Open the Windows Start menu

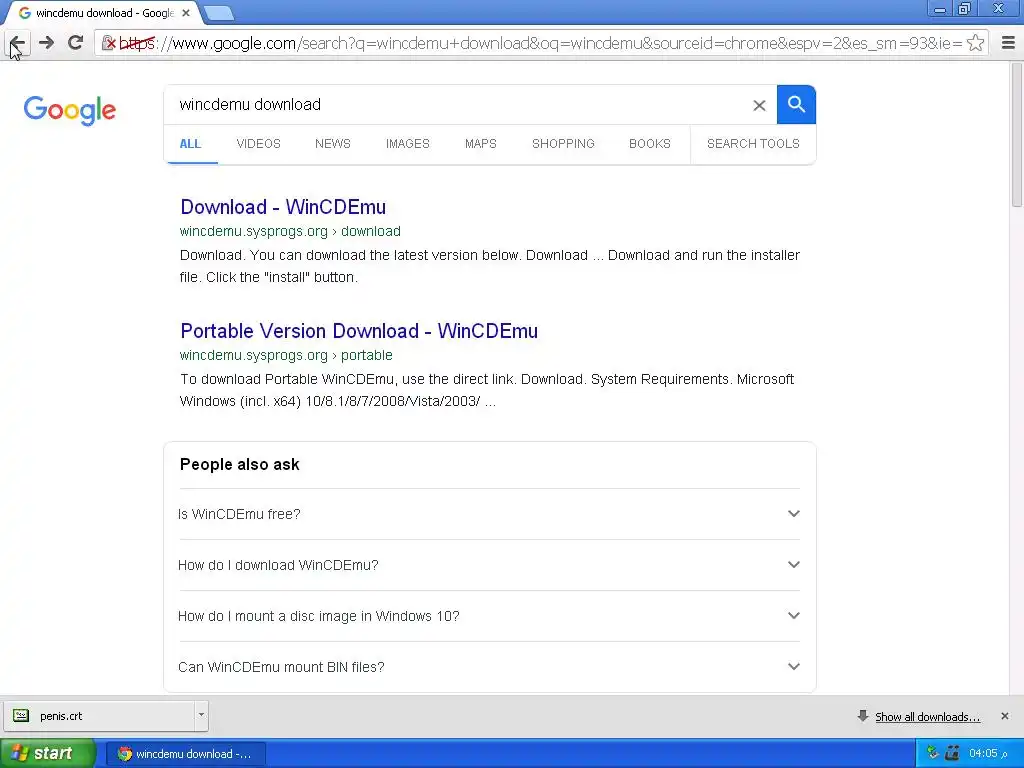pyautogui.click(x=47, y=754)
